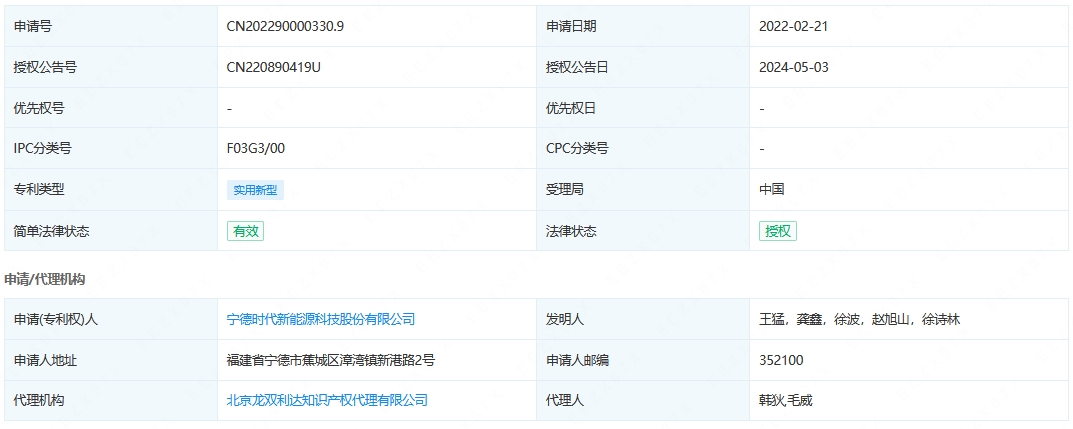Click the 授权公告号 label cell
Screen dimensions: 1073x429
click(111, 68)
